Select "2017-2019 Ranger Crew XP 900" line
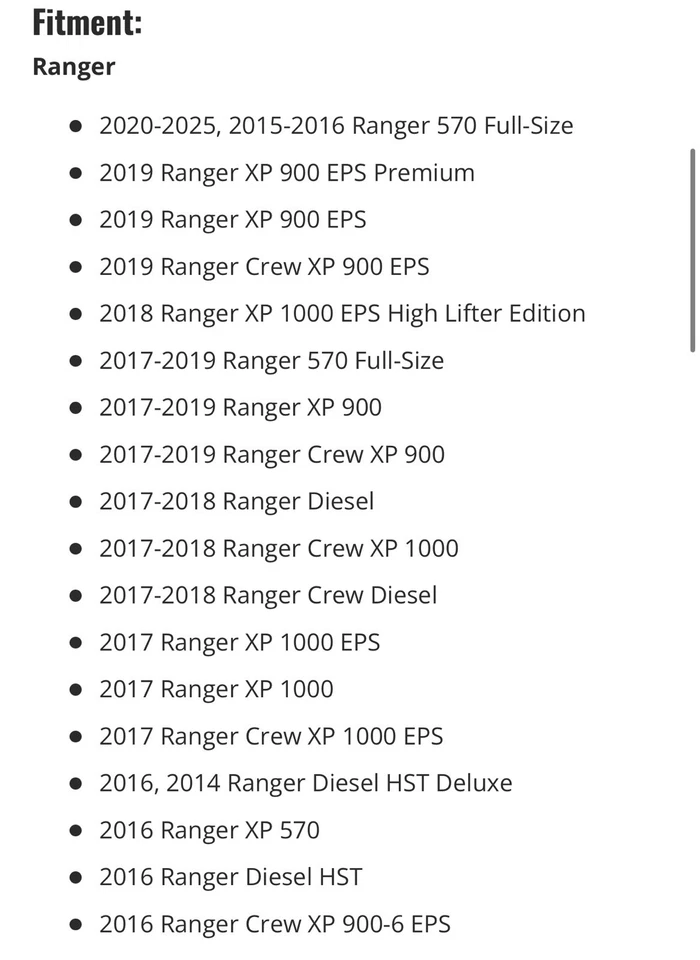This screenshot has height=960, width=700. [272, 455]
